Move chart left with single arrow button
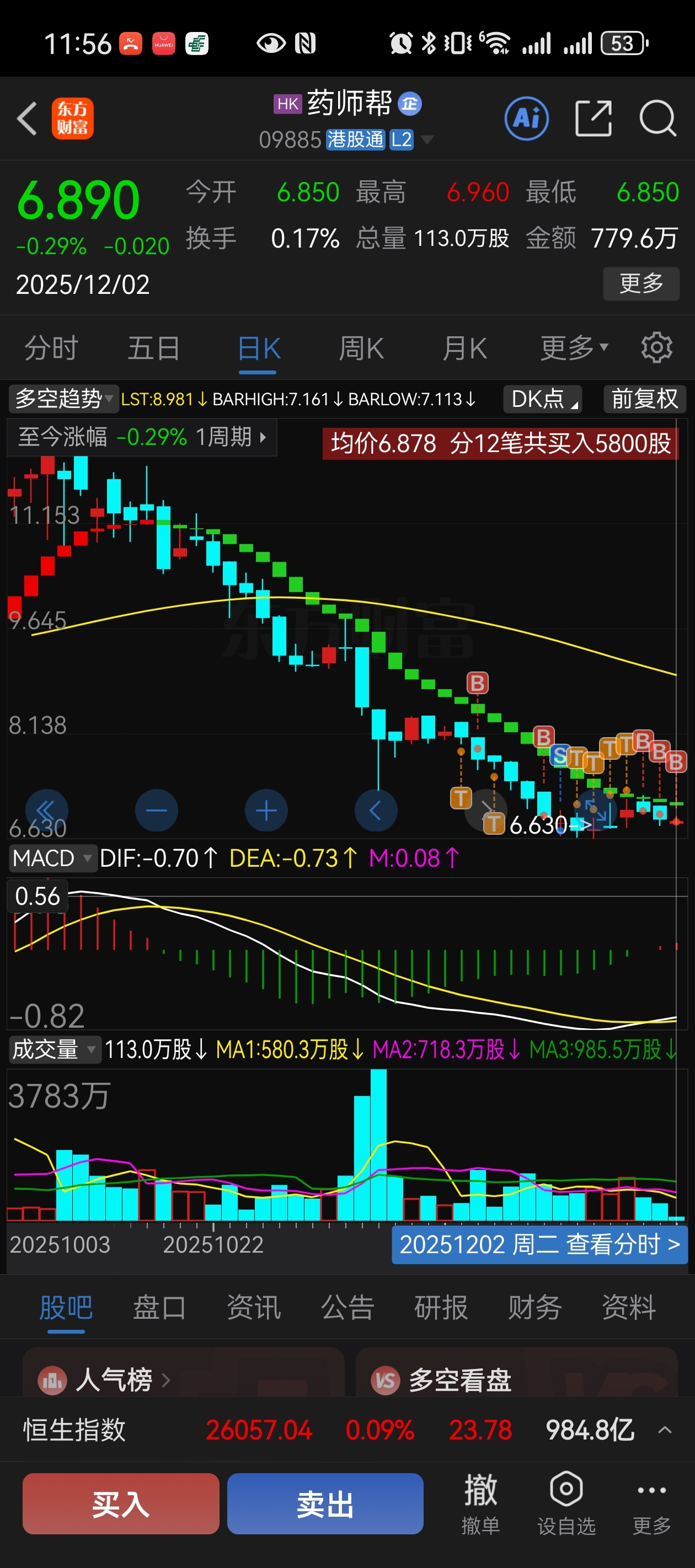Viewport: 695px width, 1568px height. [x=376, y=810]
